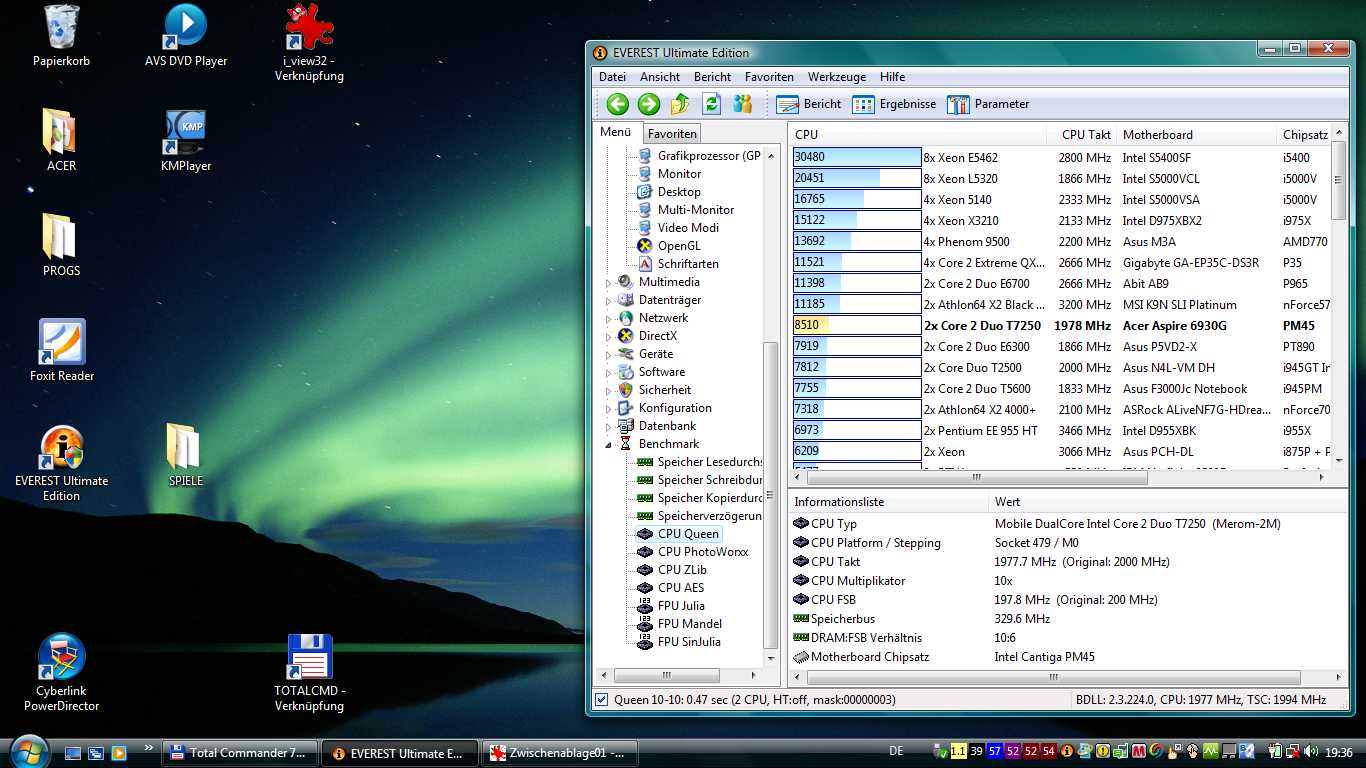The image size is (1366, 768).
Task: Click the DE language indicator in taskbar
Action: click(896, 751)
